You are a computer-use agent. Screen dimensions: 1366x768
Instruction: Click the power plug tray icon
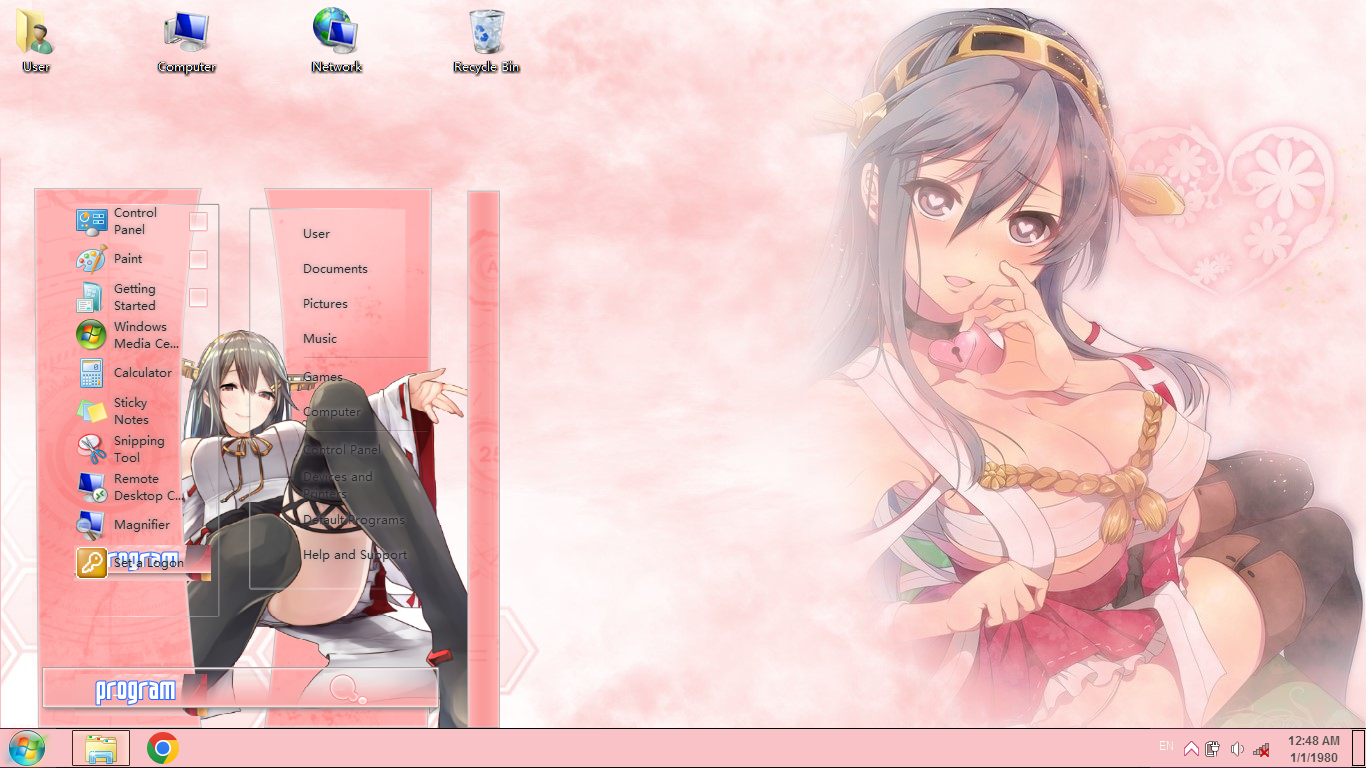point(1213,748)
